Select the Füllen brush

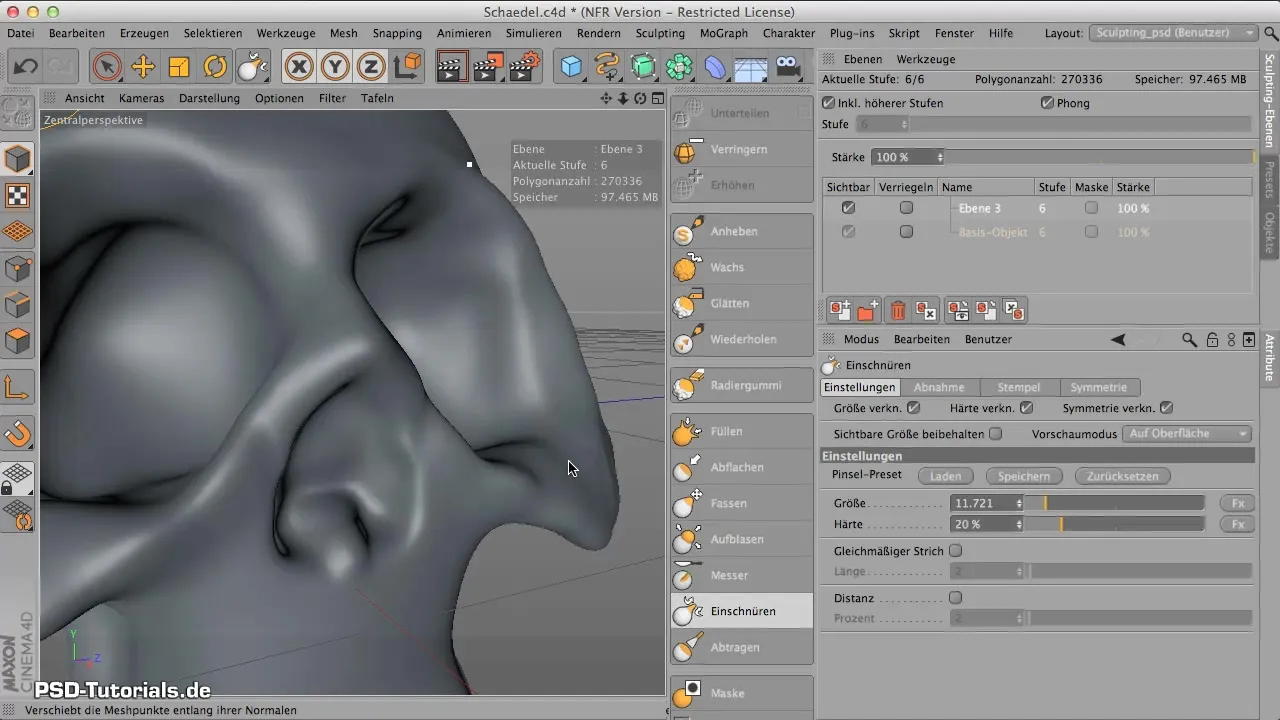pyautogui.click(x=742, y=431)
